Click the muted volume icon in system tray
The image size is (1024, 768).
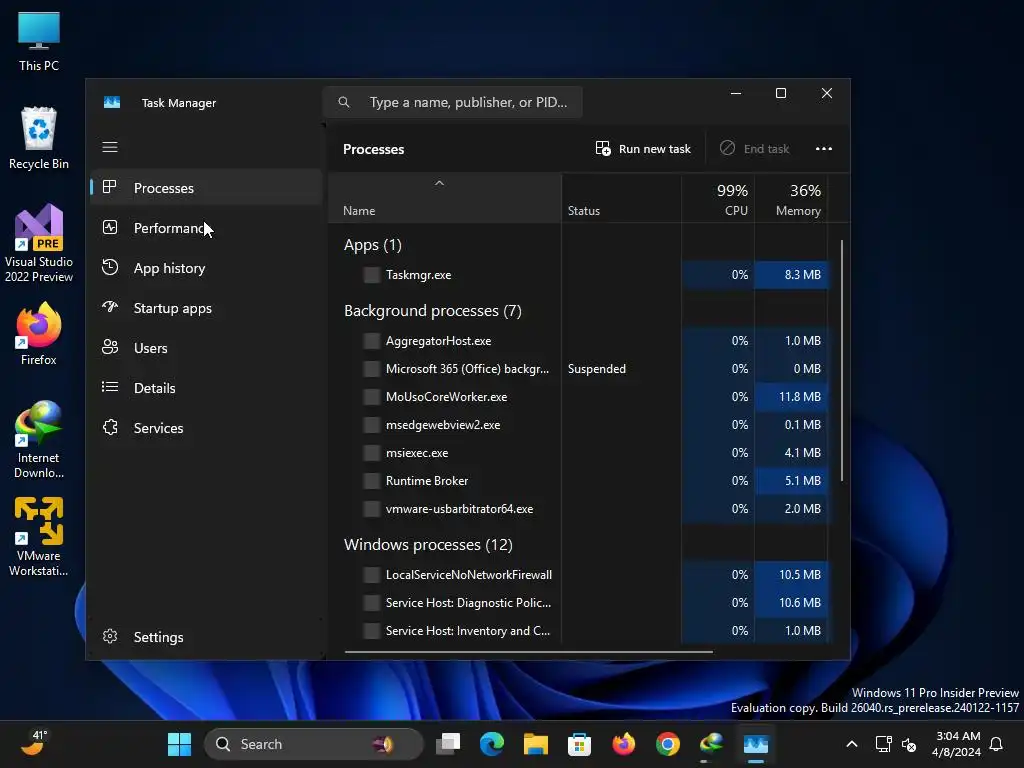tap(908, 744)
